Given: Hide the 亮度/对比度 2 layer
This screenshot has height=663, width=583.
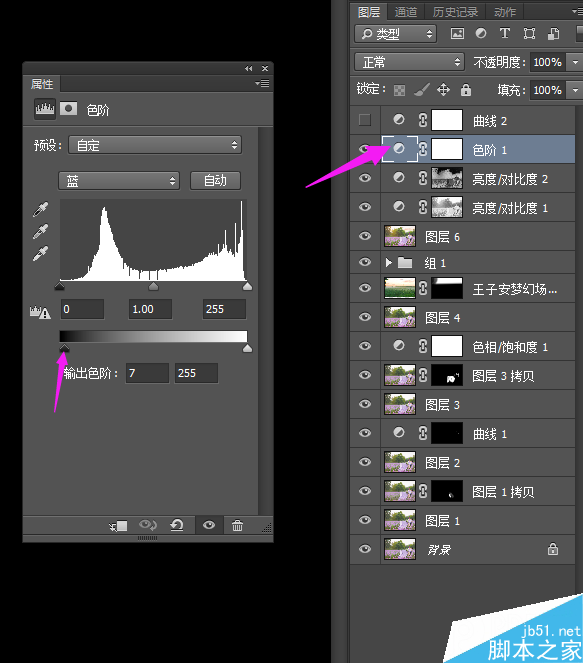Looking at the screenshot, I should click(x=364, y=178).
